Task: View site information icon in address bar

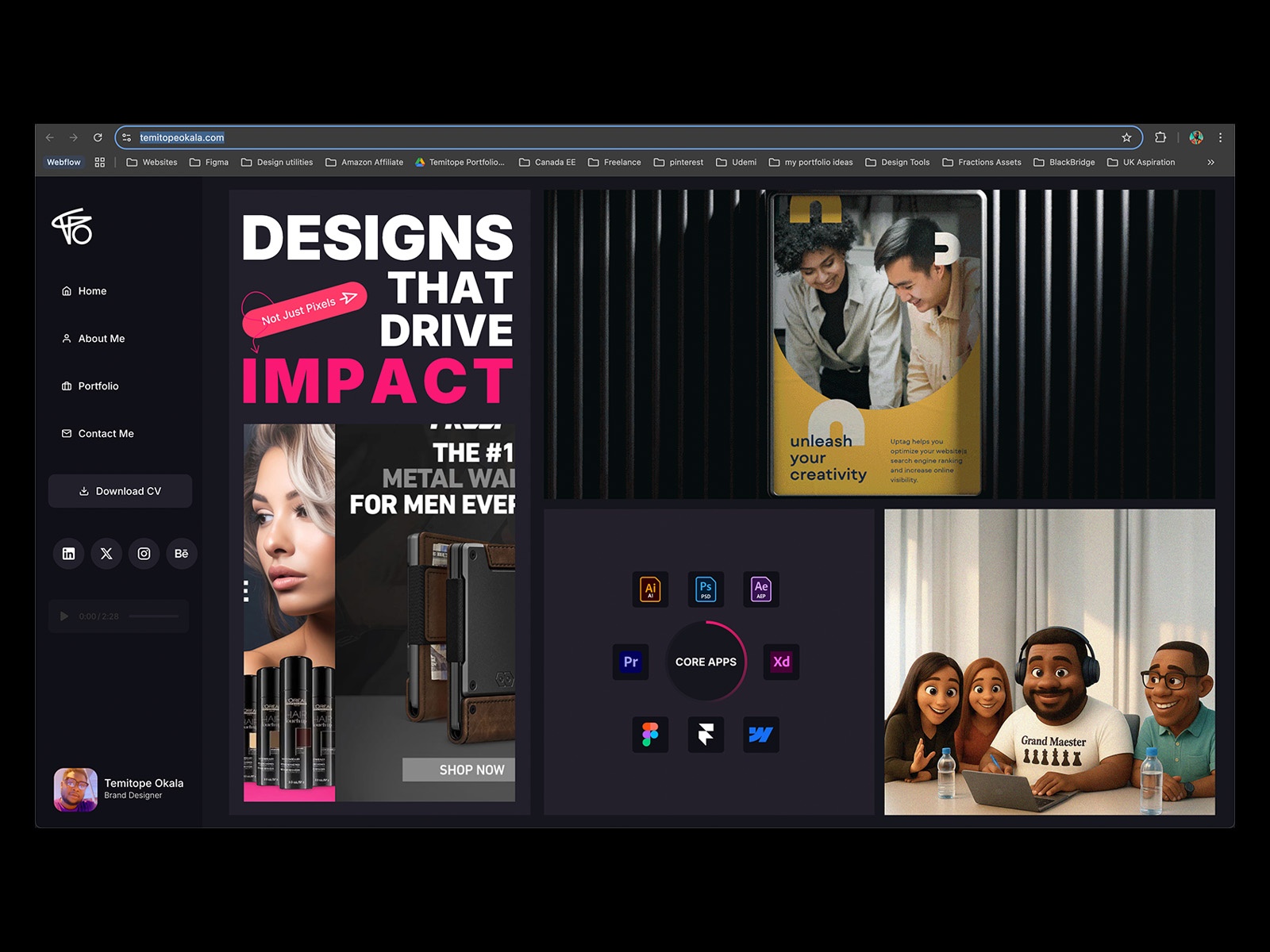Action: (x=127, y=137)
